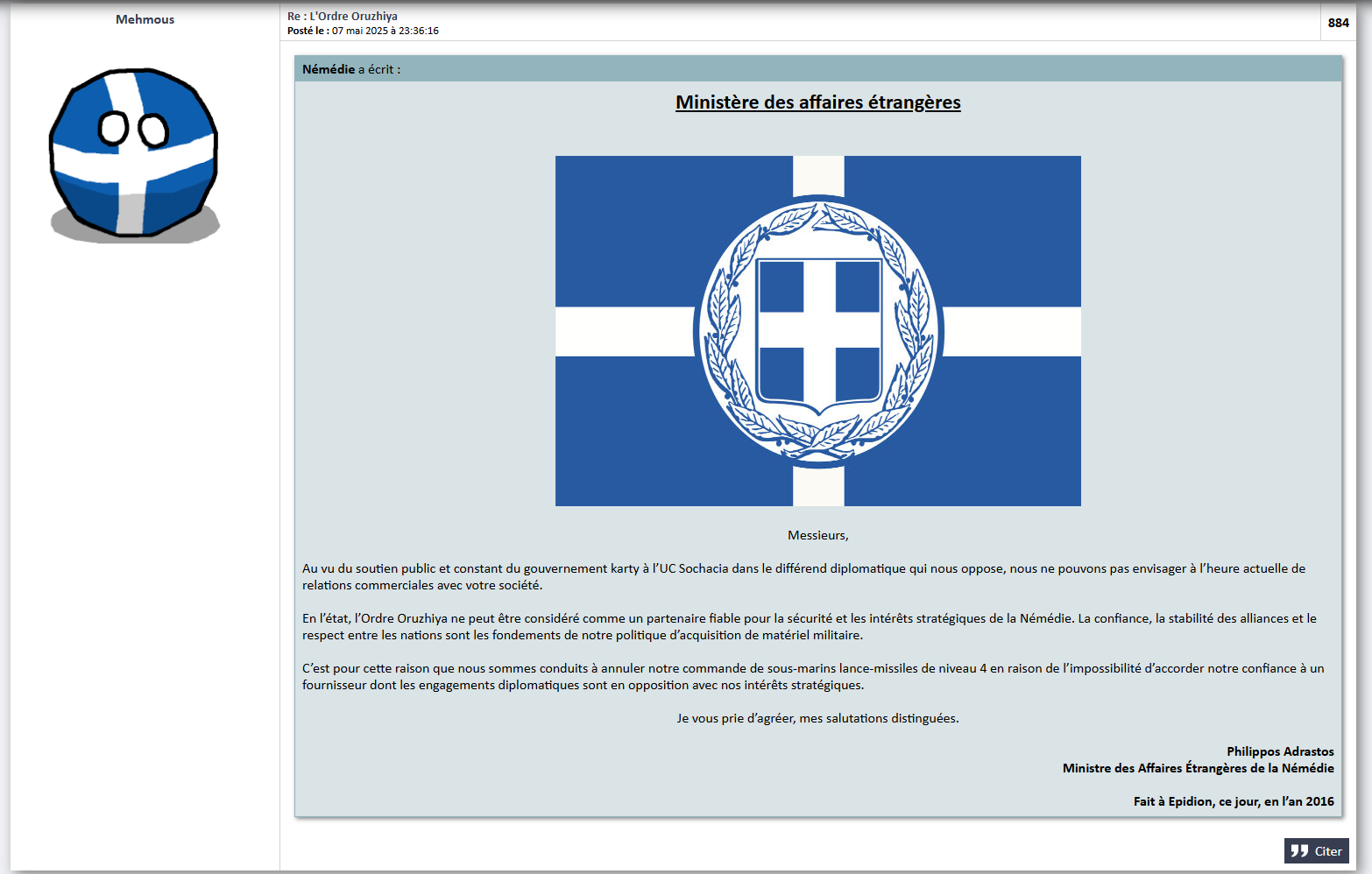Click heading Ministère des affaires étrangères
Image resolution: width=1372 pixels, height=874 pixels.
(818, 102)
